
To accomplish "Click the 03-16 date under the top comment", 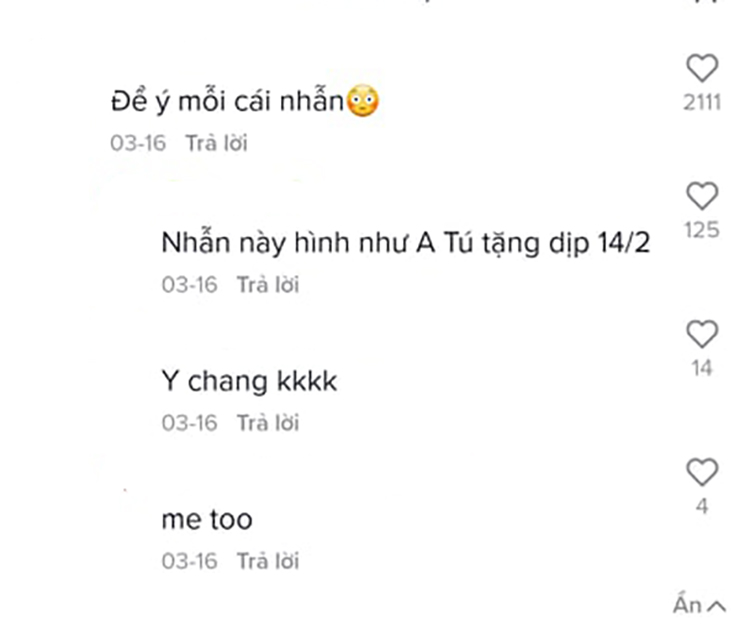I will point(138,143).
